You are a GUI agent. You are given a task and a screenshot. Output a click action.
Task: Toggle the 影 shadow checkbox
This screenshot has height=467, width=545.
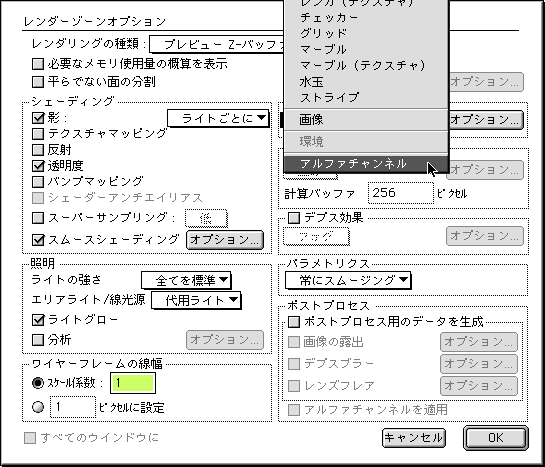(x=38, y=118)
